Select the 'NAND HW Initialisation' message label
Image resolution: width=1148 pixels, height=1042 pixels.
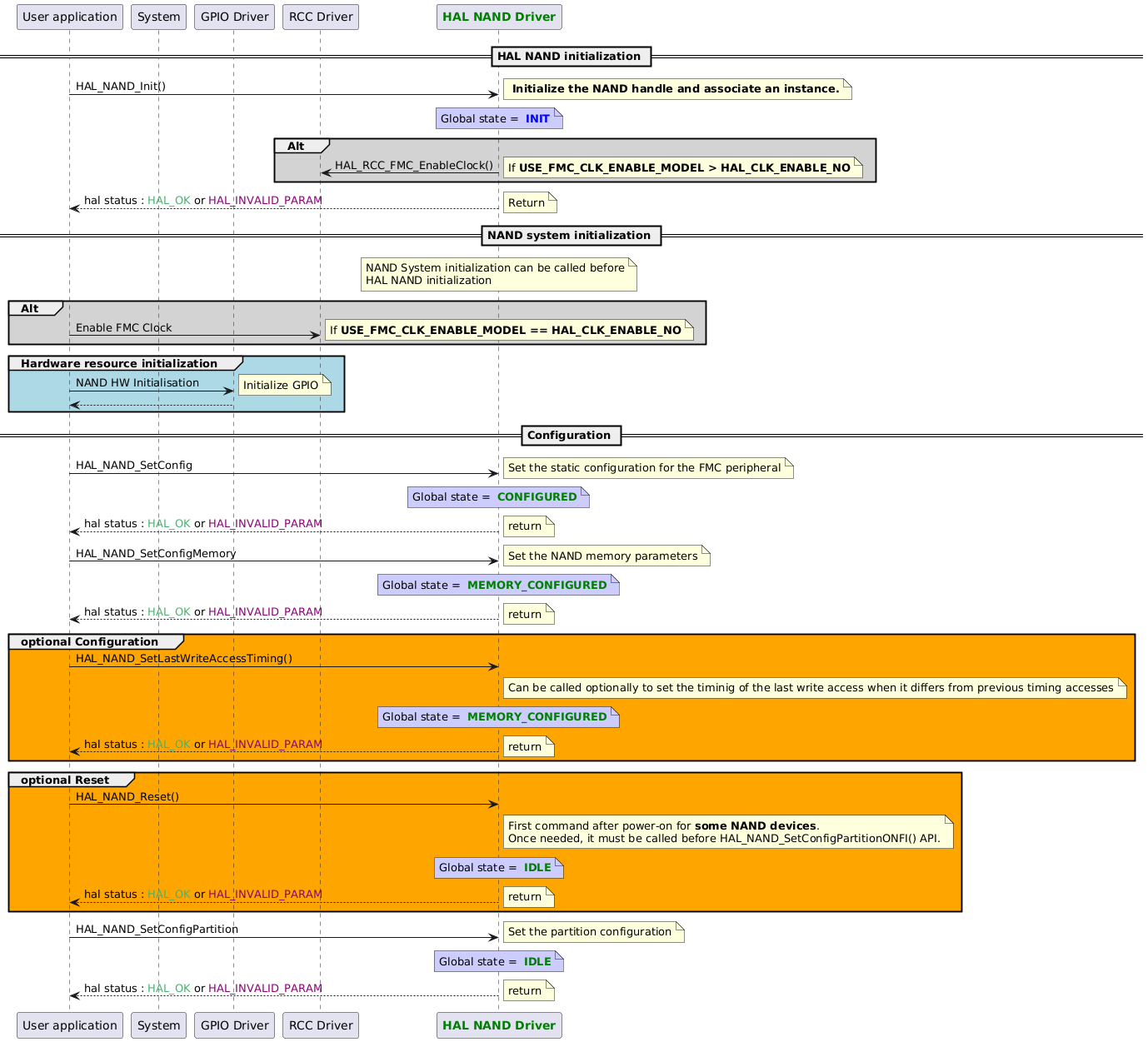point(137,383)
